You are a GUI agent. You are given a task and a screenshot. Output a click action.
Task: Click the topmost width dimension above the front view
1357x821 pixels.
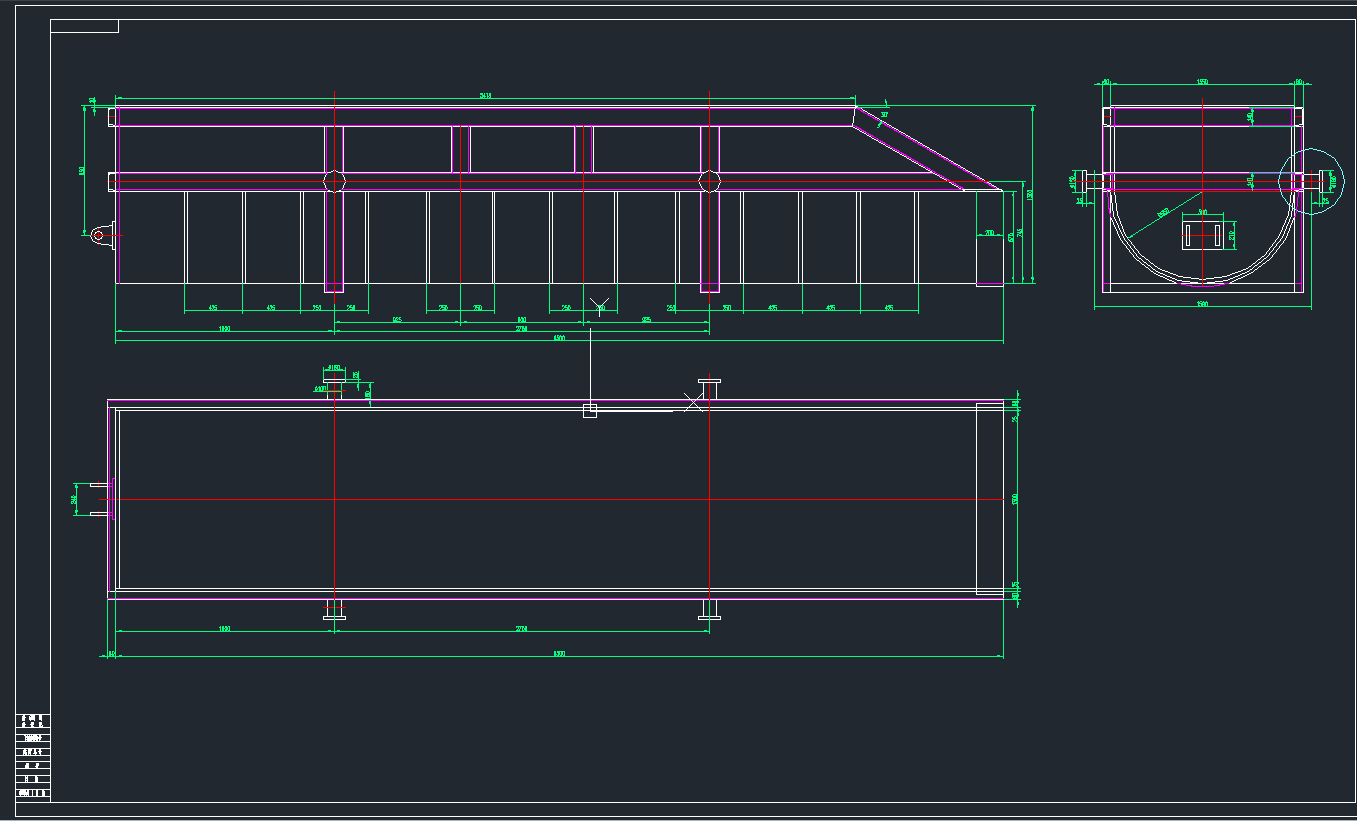(x=485, y=96)
